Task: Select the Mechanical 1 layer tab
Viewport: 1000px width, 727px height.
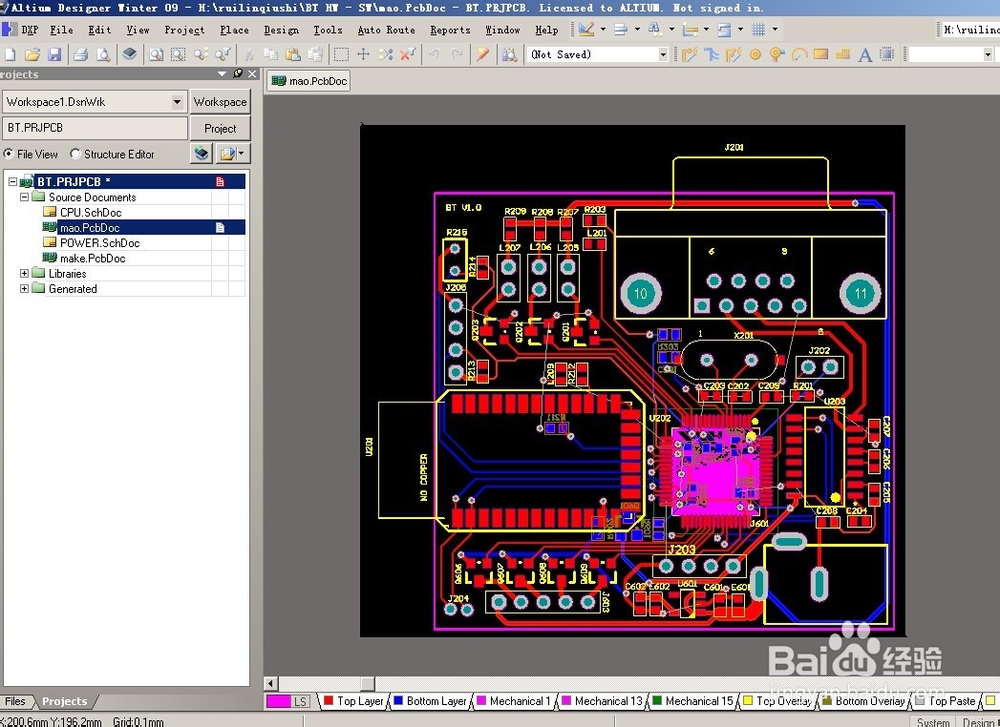Action: point(513,701)
